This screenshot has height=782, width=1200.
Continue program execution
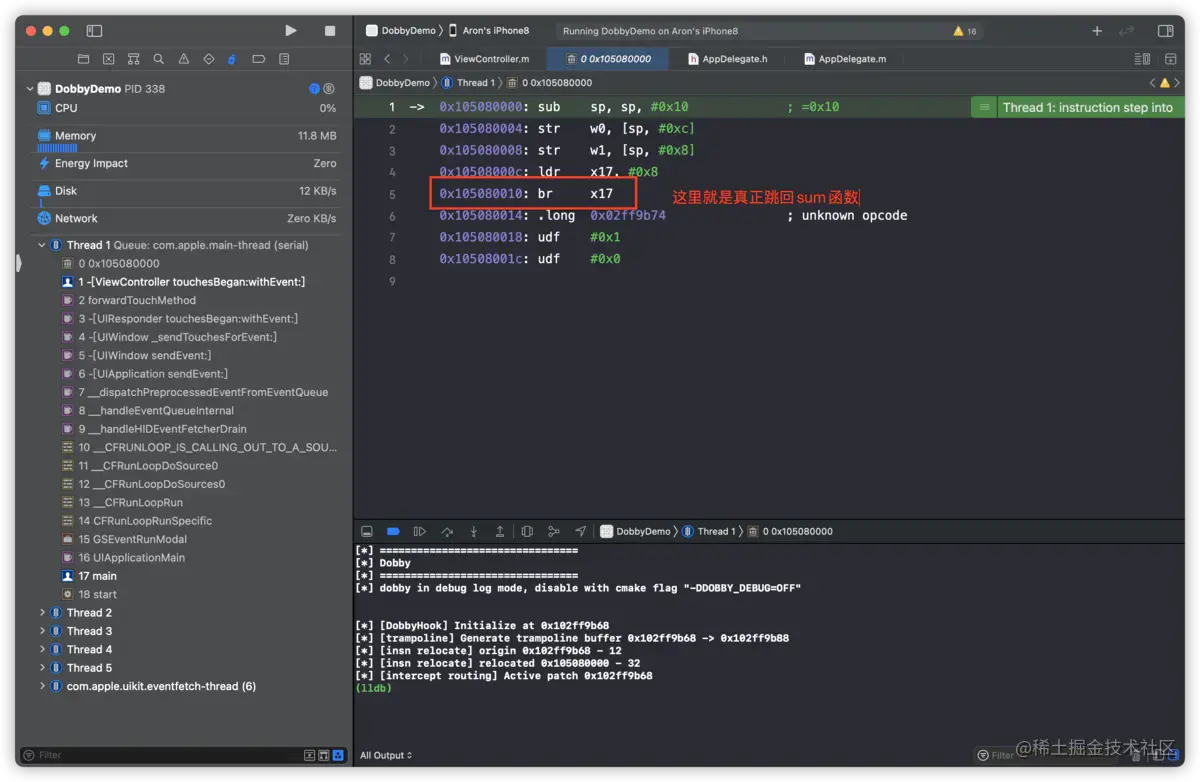tap(420, 531)
